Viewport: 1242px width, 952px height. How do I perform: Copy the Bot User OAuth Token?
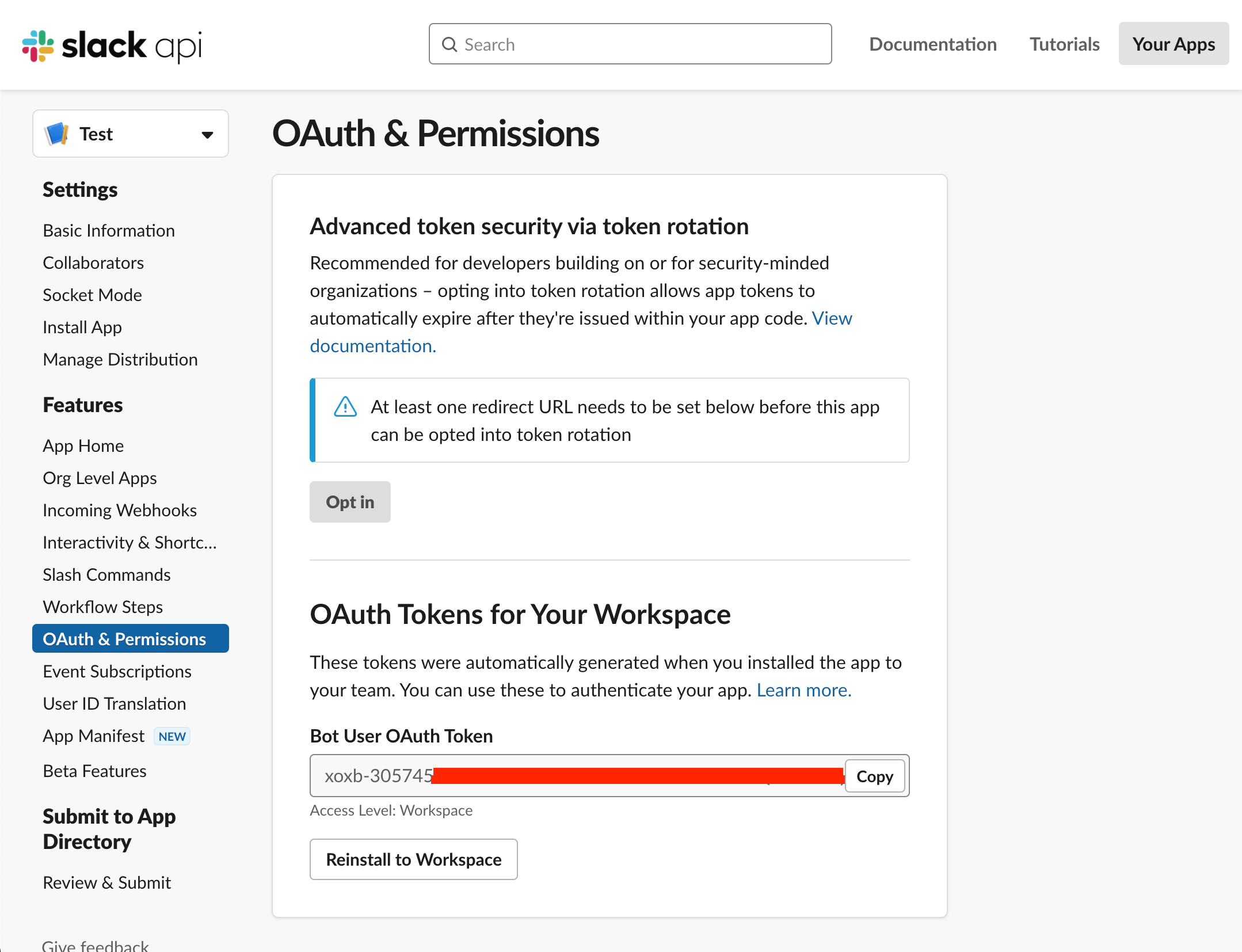click(874, 776)
